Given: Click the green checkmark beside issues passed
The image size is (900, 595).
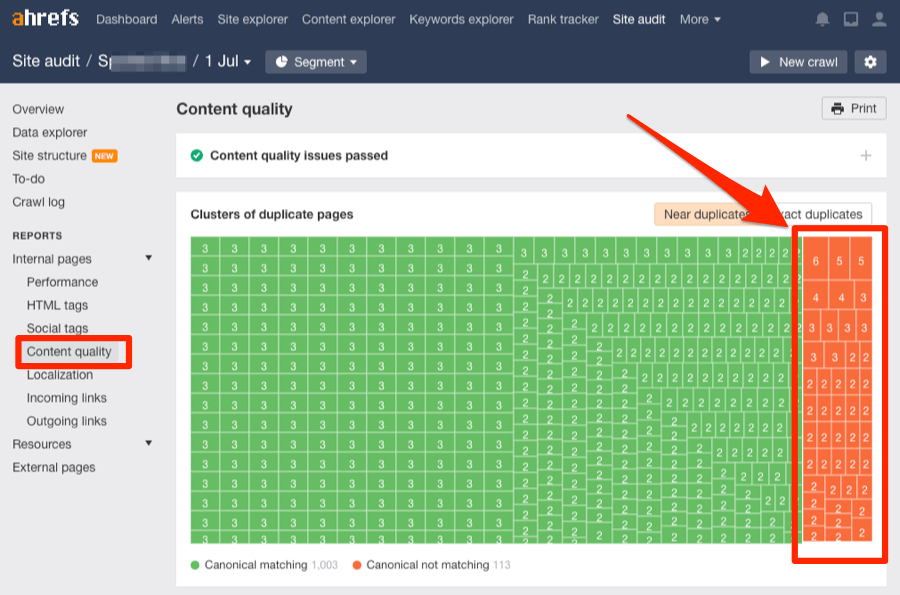Looking at the screenshot, I should pyautogui.click(x=197, y=156).
